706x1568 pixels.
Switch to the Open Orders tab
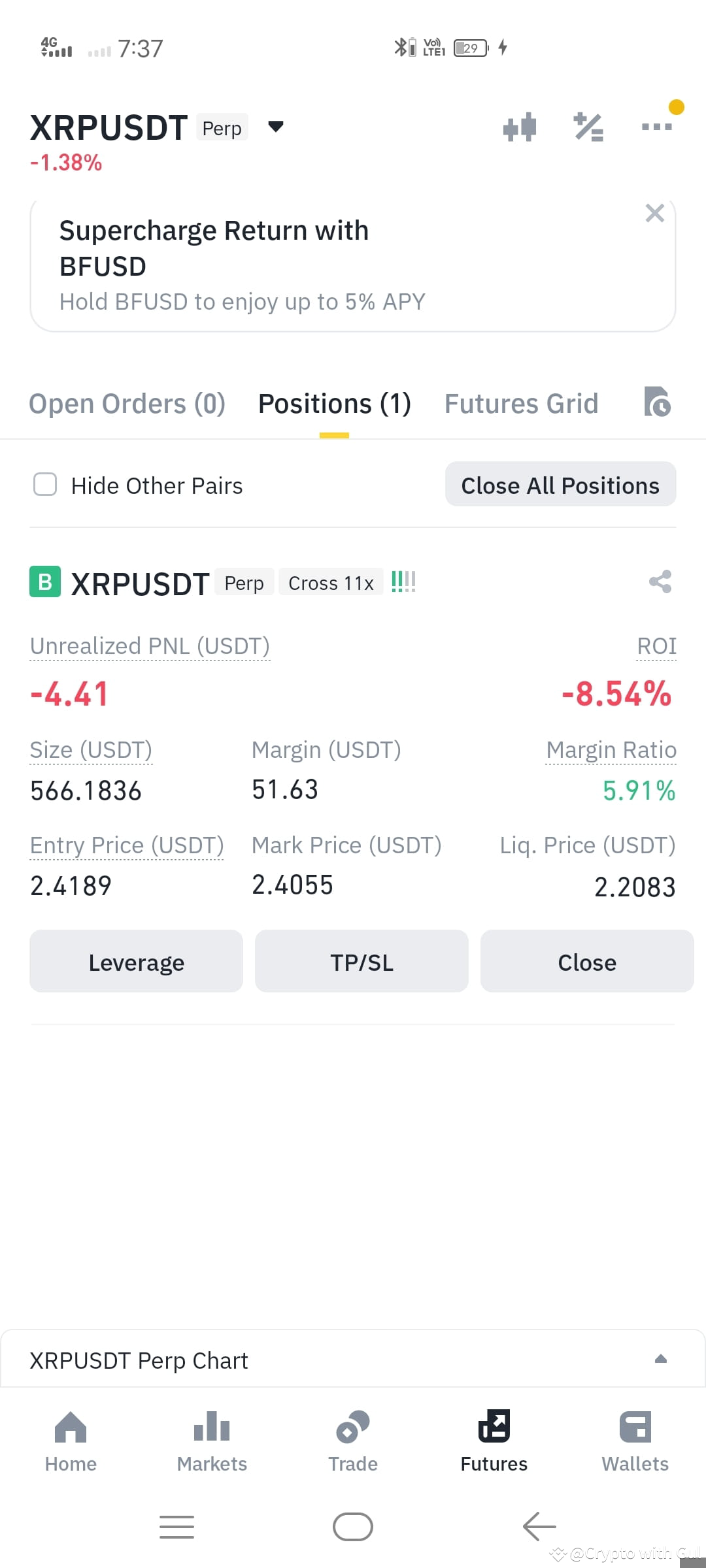tap(127, 404)
